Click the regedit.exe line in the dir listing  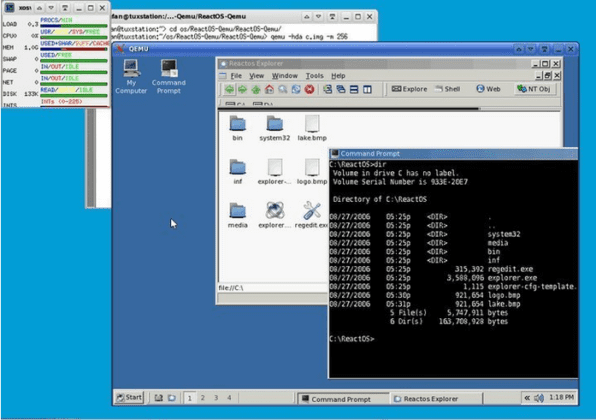click(431, 269)
